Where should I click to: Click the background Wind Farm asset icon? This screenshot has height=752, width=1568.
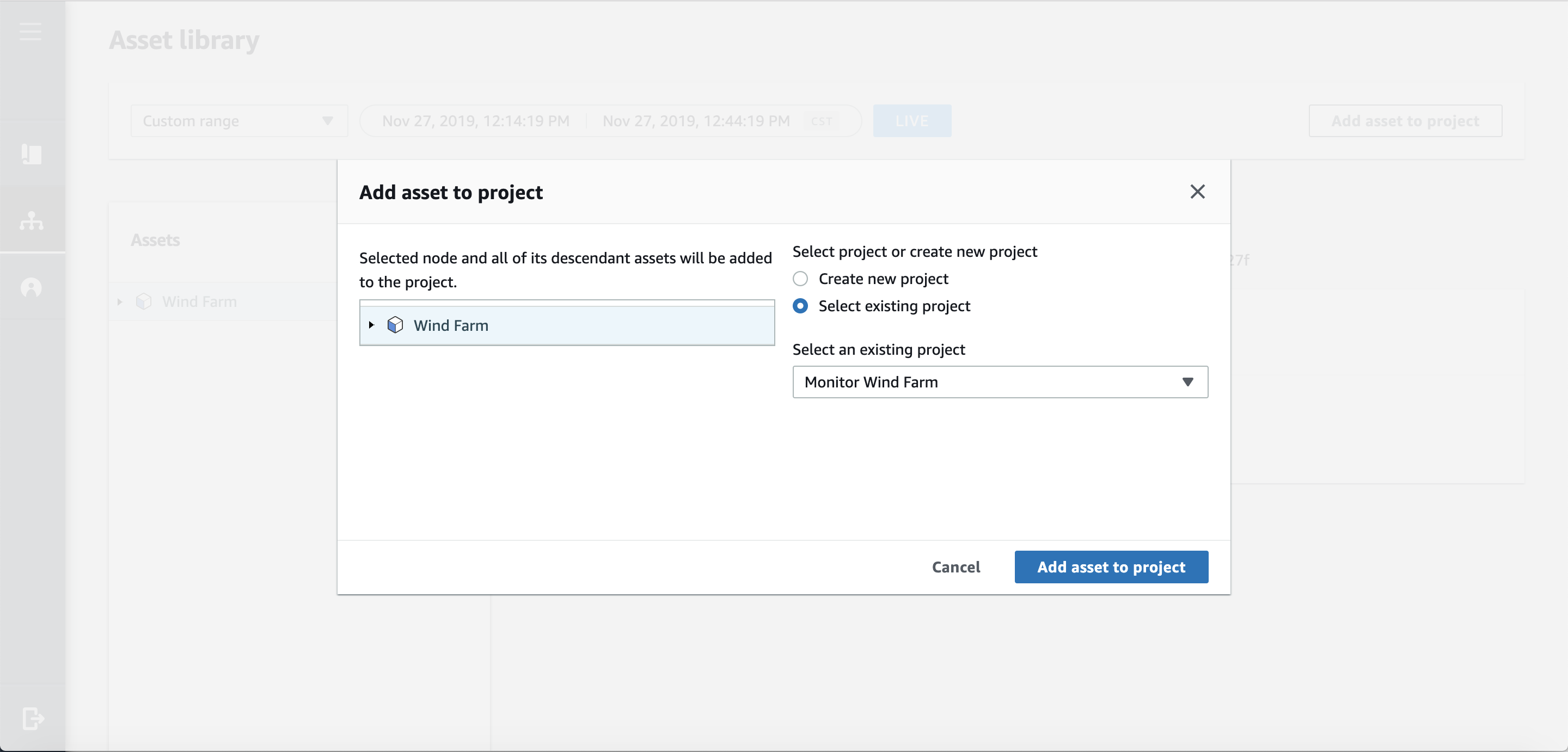point(144,301)
